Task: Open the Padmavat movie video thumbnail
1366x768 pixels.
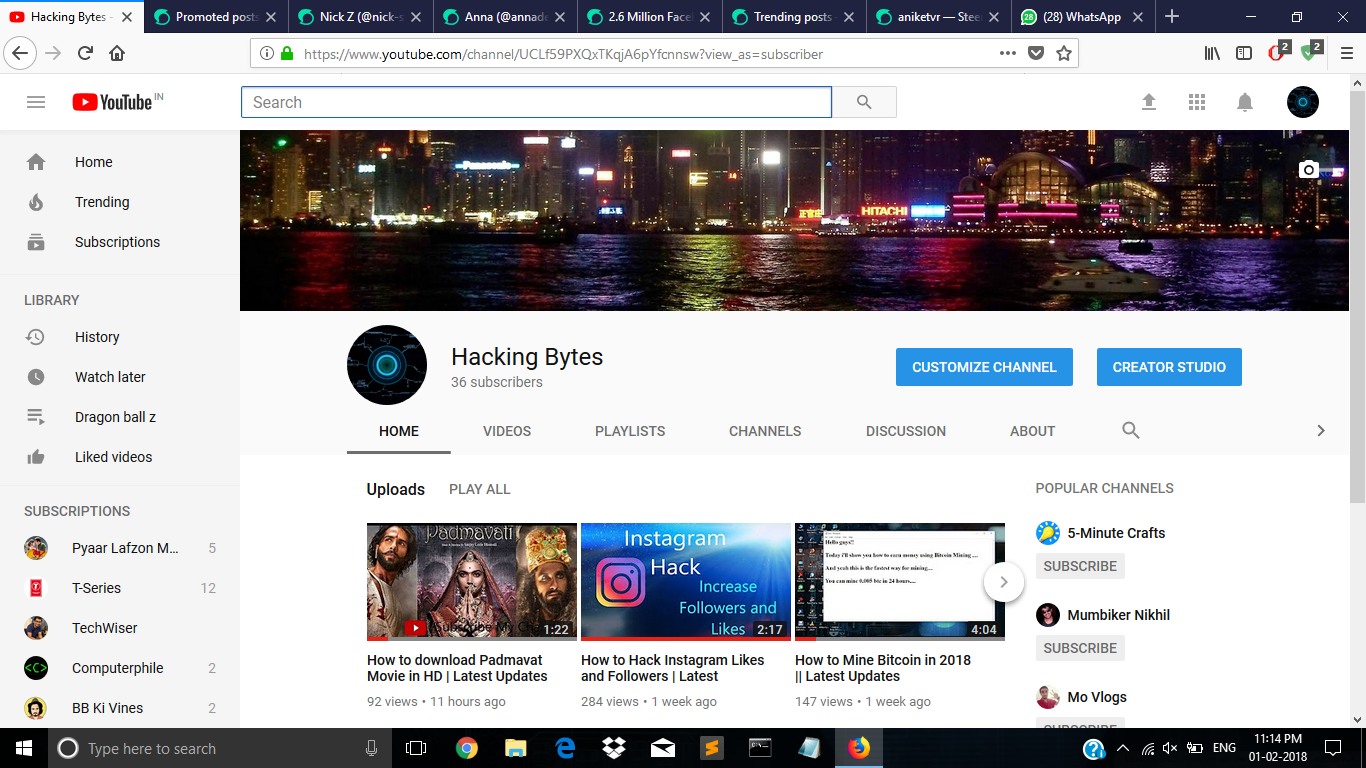Action: click(472, 582)
